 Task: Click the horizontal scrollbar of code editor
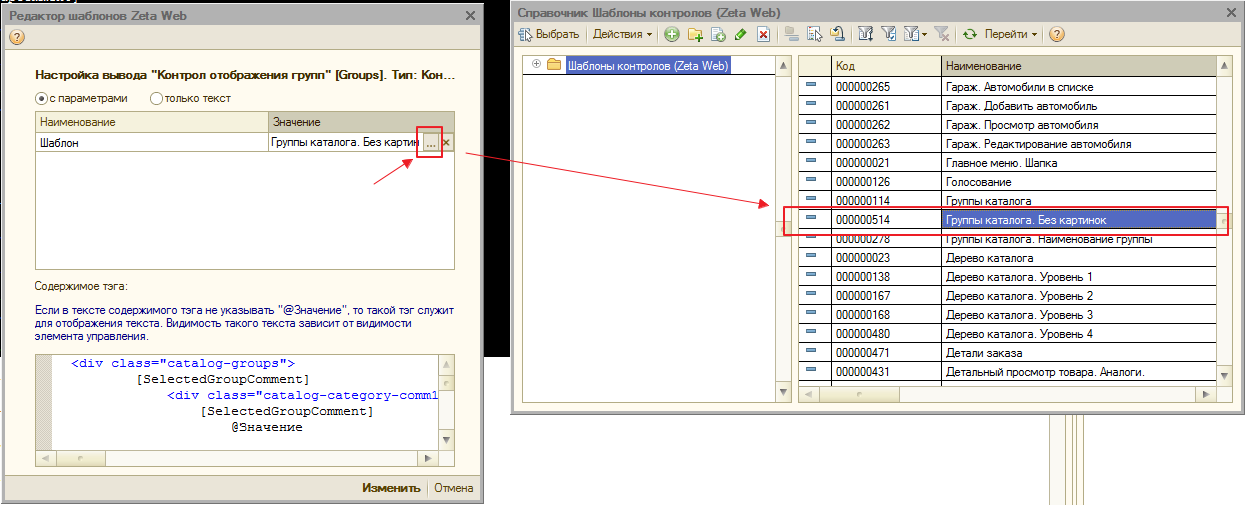click(x=236, y=458)
